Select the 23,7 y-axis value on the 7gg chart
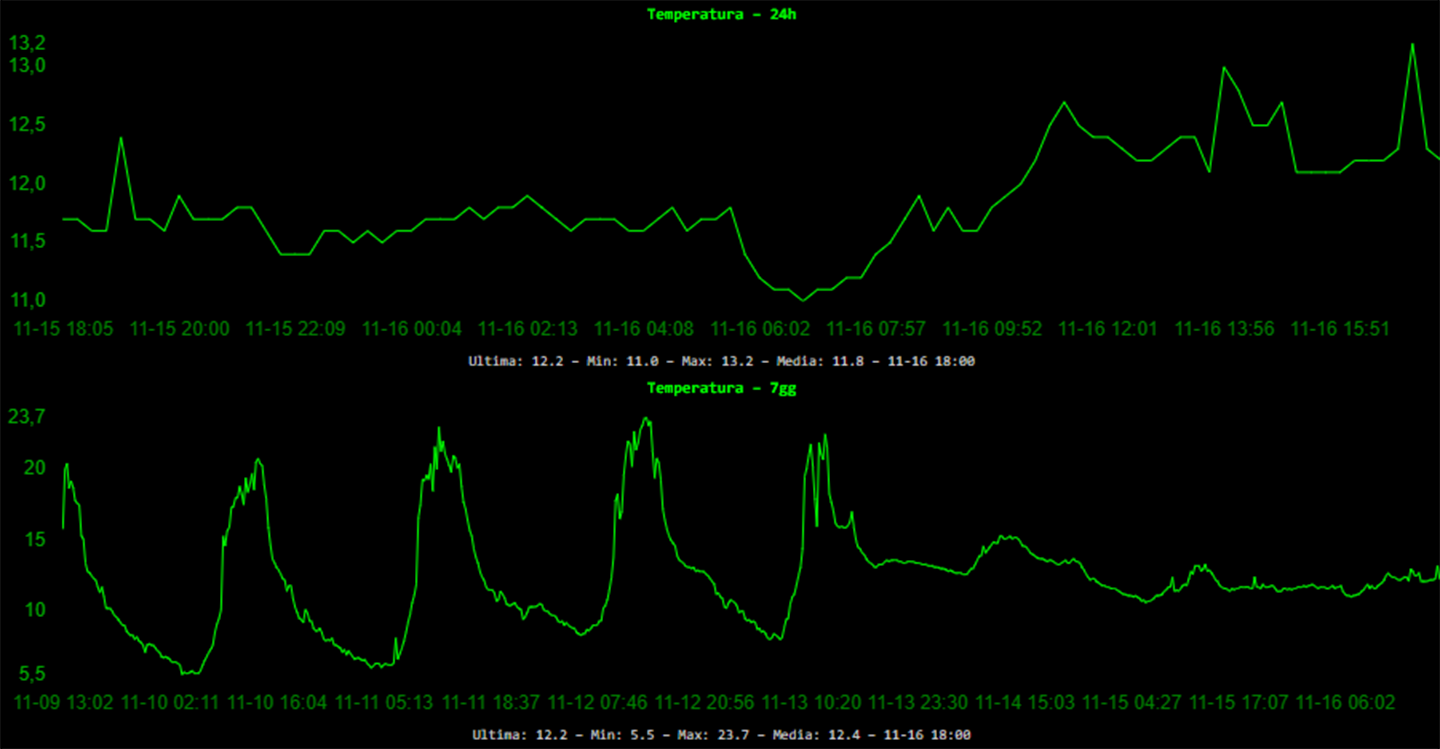 tap(27, 417)
